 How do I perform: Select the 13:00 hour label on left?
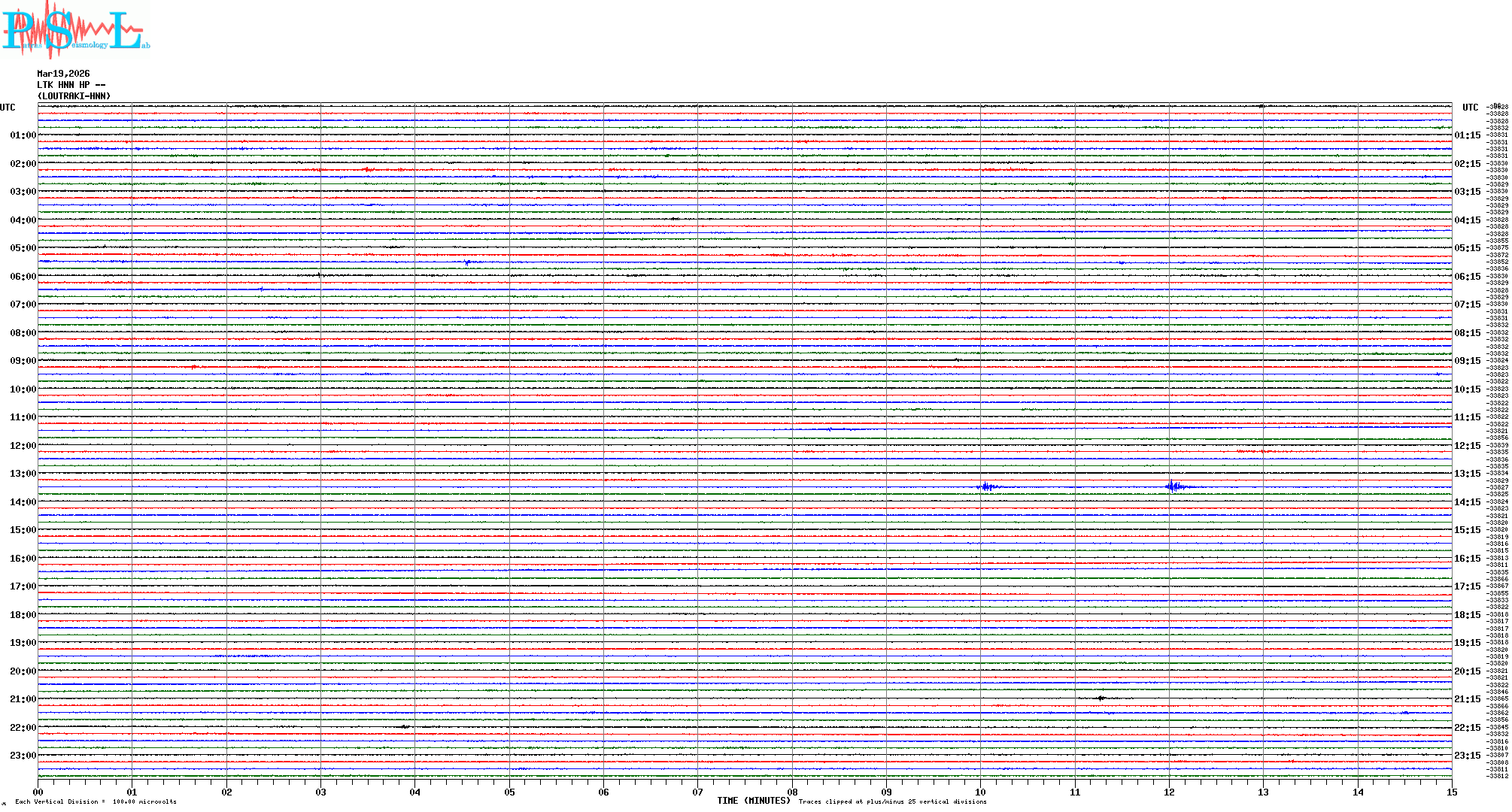point(23,474)
